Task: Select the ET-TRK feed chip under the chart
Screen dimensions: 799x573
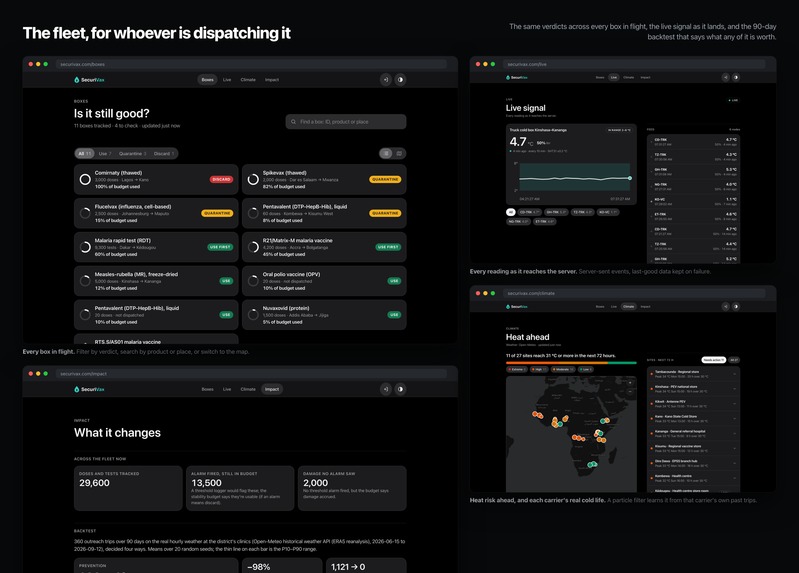Action: coord(544,221)
